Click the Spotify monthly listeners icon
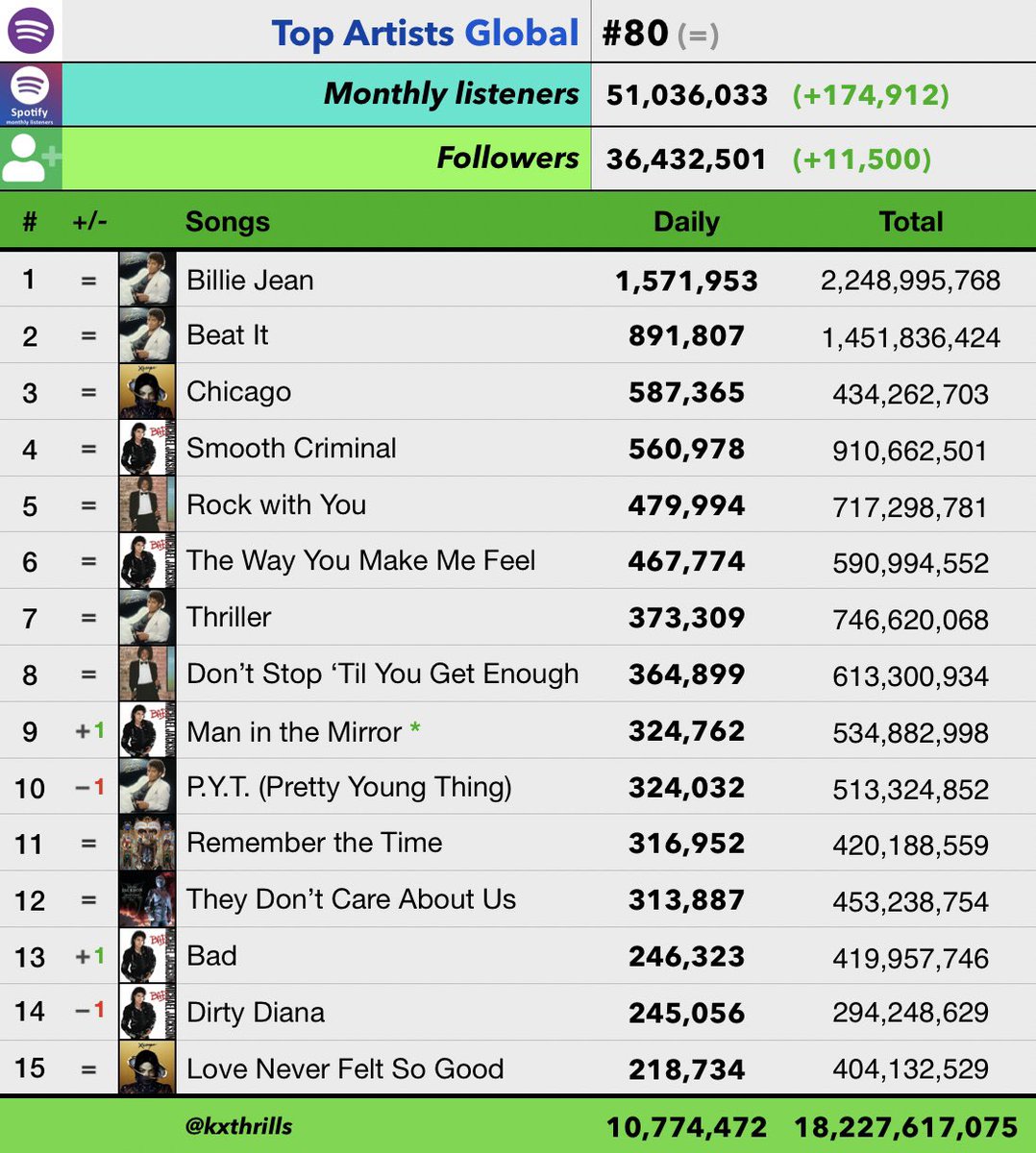Viewport: 1036px width, 1153px height. pyautogui.click(x=31, y=95)
